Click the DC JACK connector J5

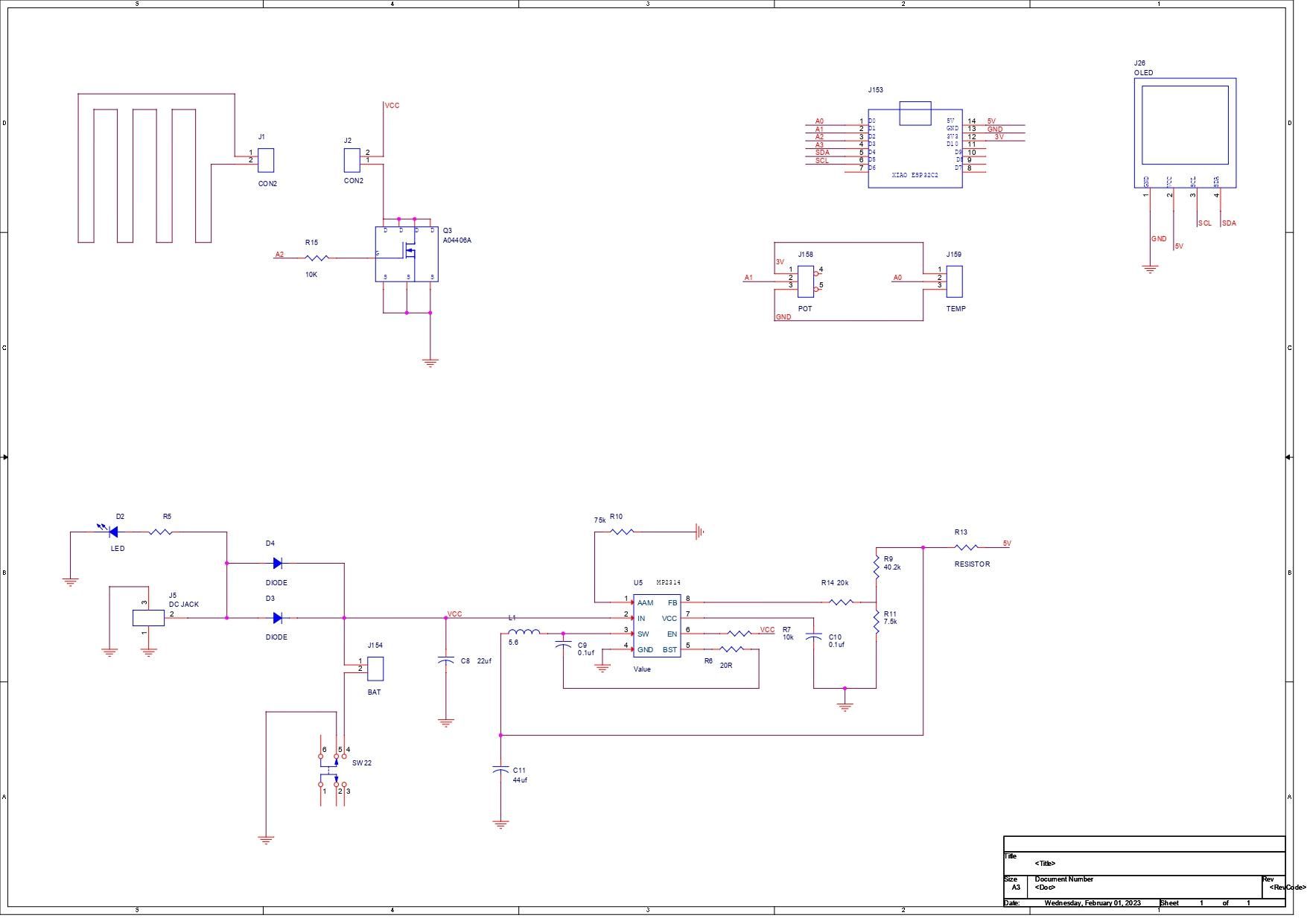pos(149,616)
